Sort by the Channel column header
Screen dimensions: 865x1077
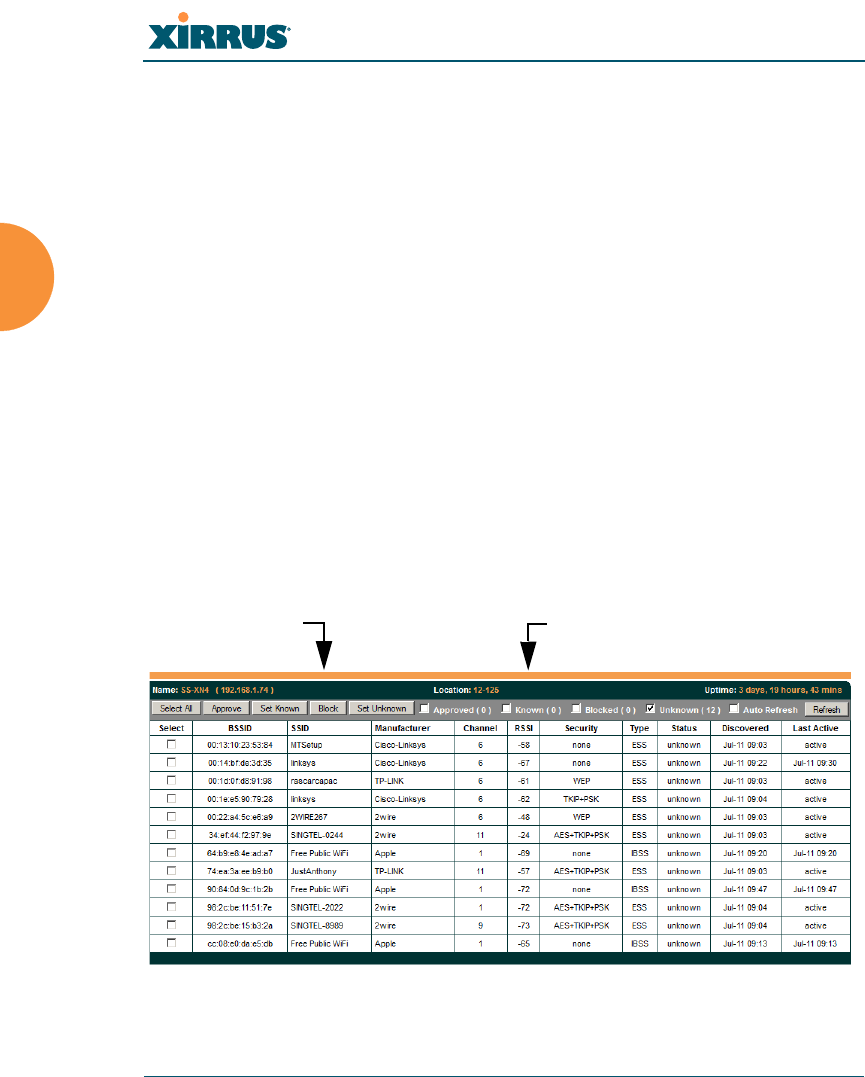click(480, 728)
